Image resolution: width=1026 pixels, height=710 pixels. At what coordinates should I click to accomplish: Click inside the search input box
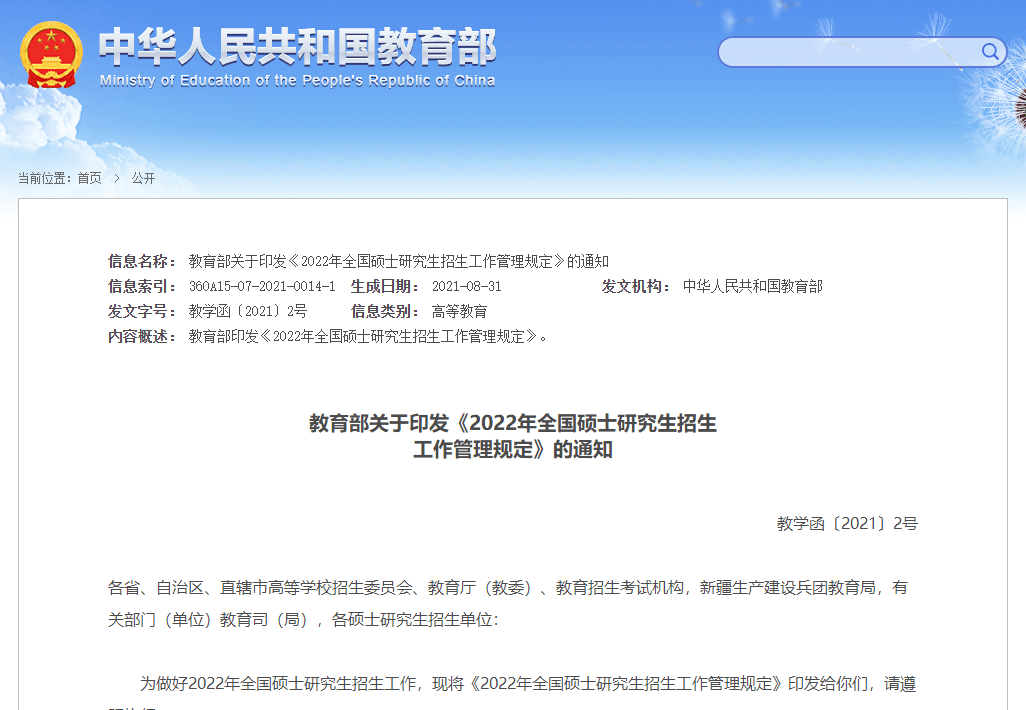tap(850, 52)
